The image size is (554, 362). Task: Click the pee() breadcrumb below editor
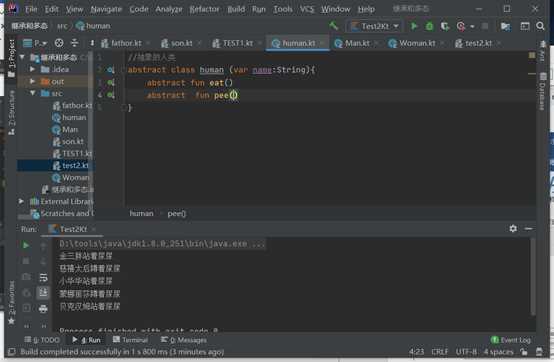tap(176, 213)
